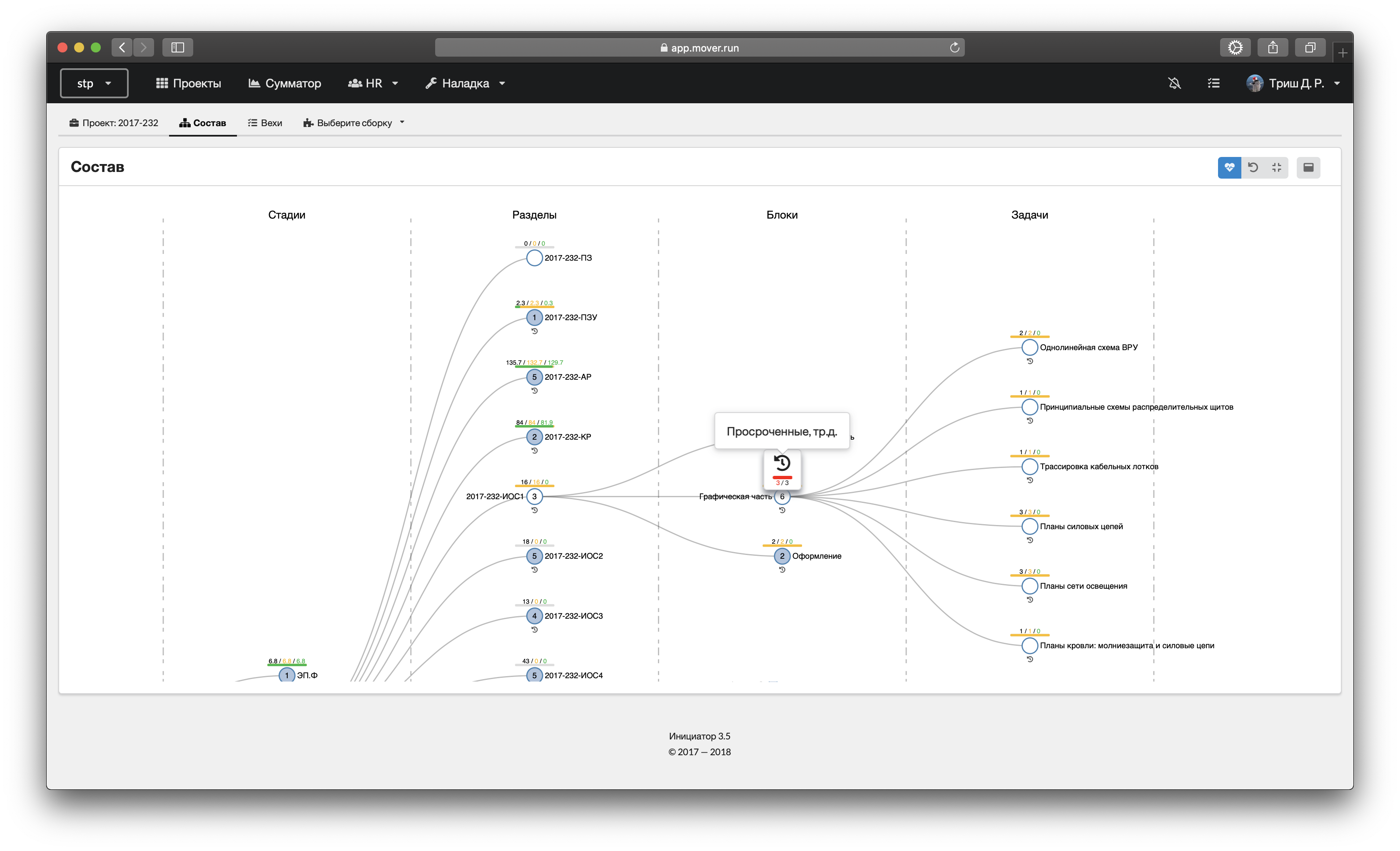
Task: Switch to the Вехи tab
Action: pos(265,123)
